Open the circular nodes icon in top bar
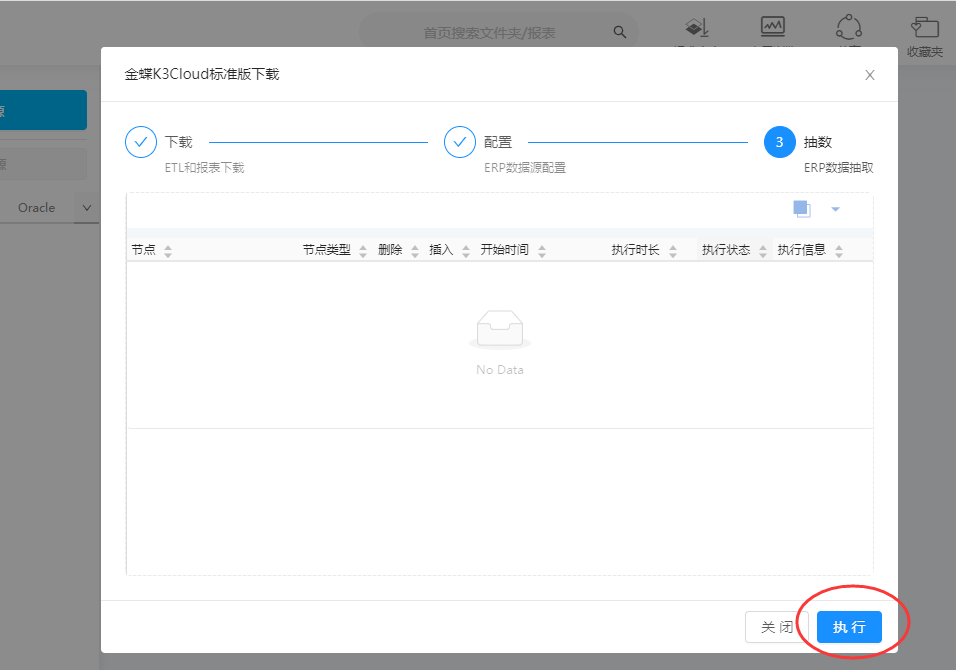 tap(849, 27)
